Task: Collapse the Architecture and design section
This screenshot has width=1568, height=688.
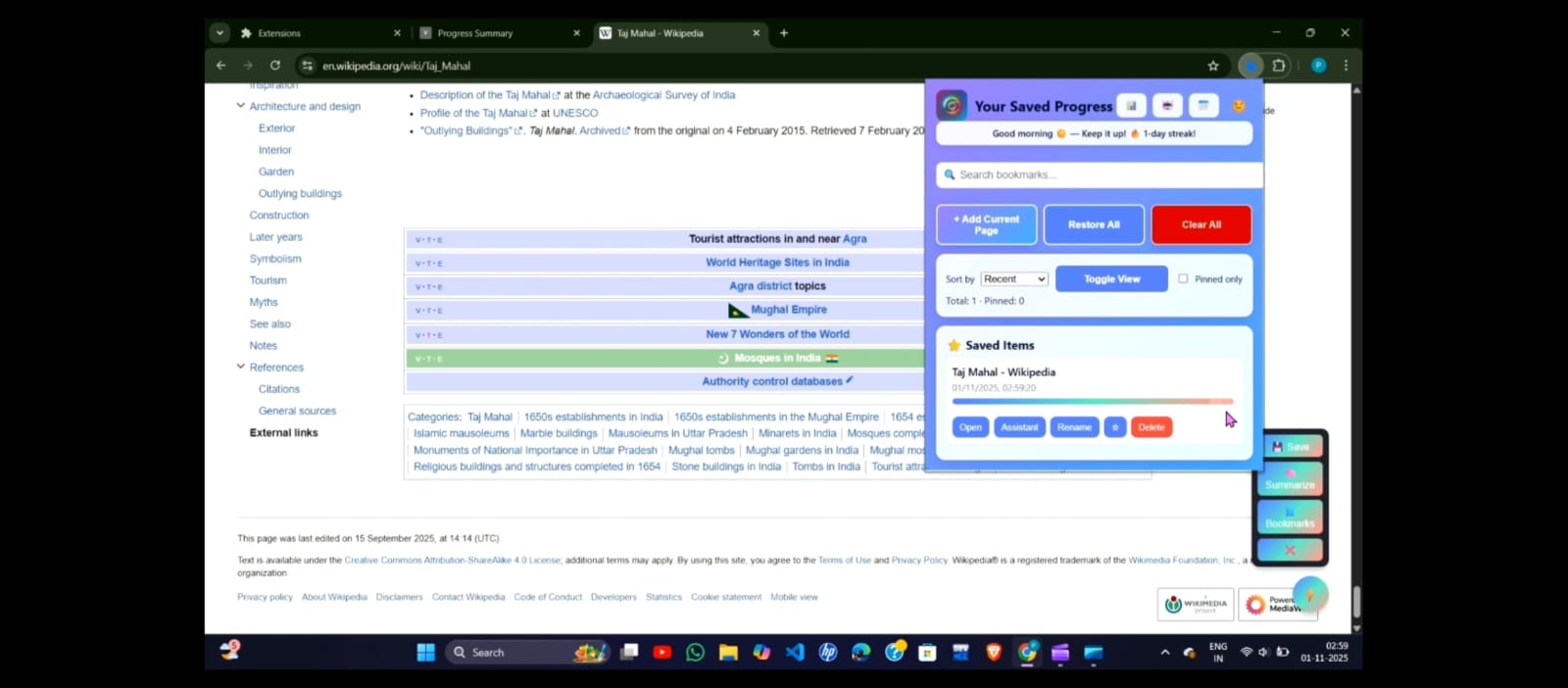Action: 240,106
